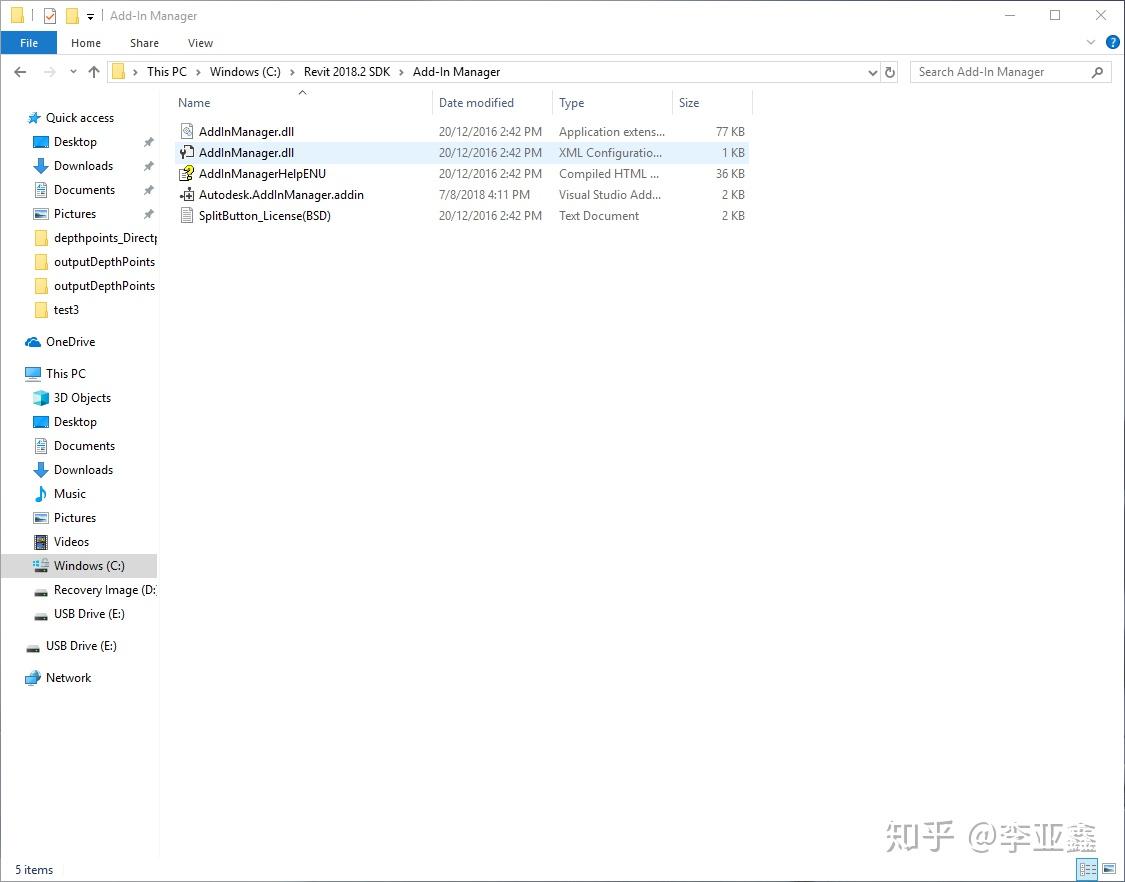1125x882 pixels.
Task: Select the AddInManagerHelpENU help file
Action: tap(262, 174)
